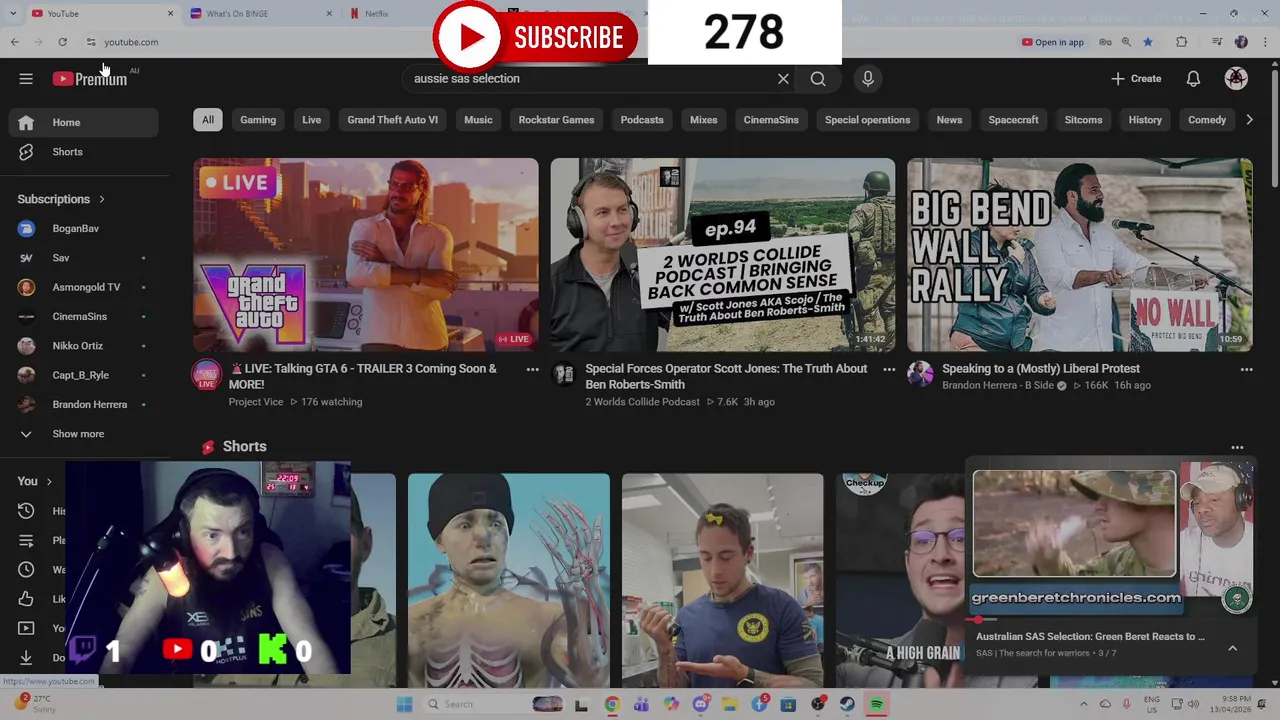Click the Brandon Herrera B Side channel avatar
This screenshot has width=1280, height=720.
click(x=920, y=374)
